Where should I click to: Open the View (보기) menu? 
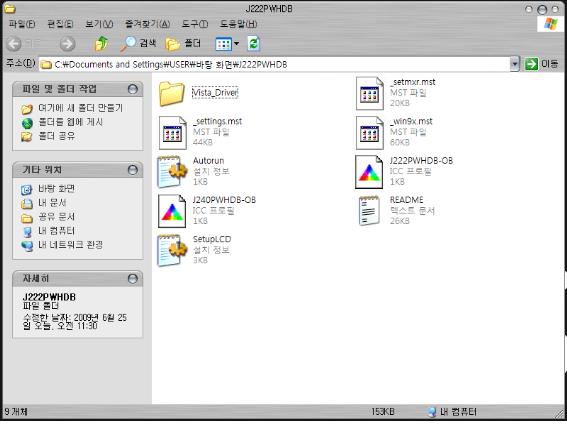click(99, 24)
